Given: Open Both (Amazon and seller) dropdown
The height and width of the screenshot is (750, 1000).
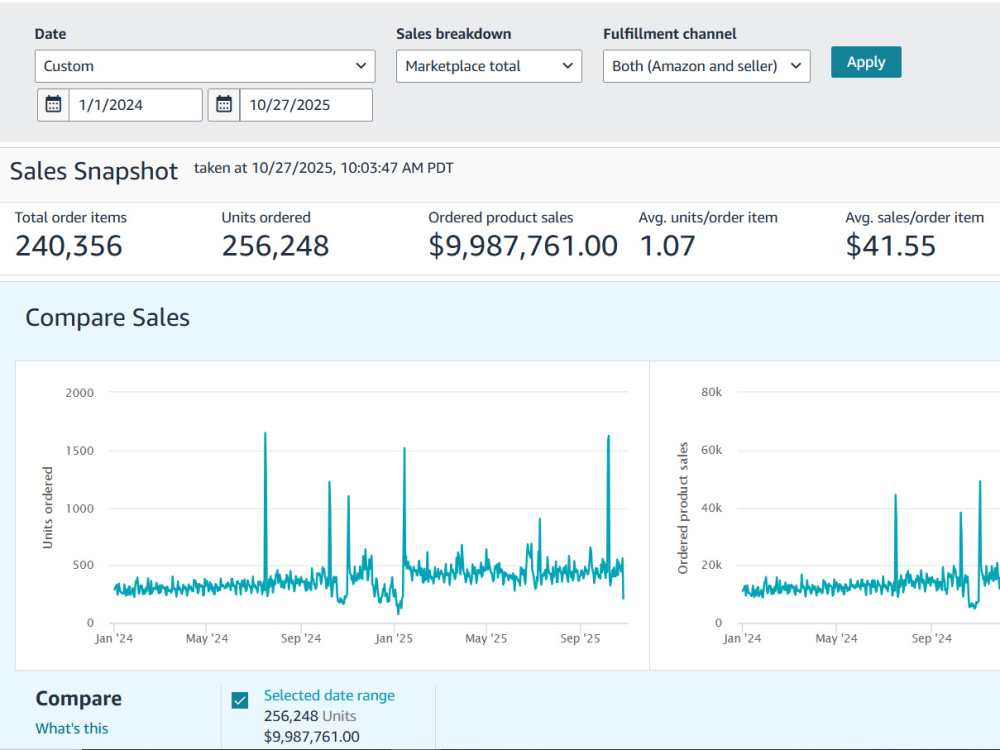Looking at the screenshot, I should 707,66.
